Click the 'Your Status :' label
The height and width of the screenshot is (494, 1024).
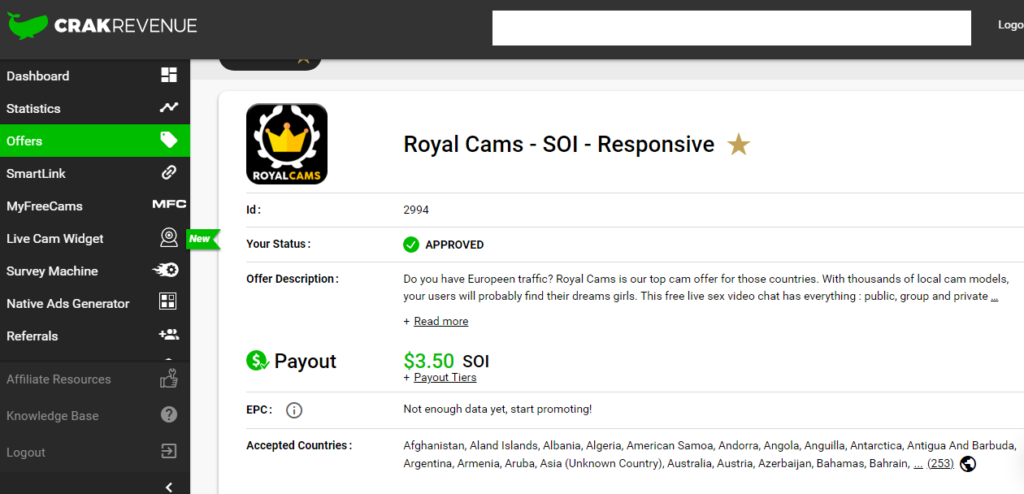click(278, 244)
